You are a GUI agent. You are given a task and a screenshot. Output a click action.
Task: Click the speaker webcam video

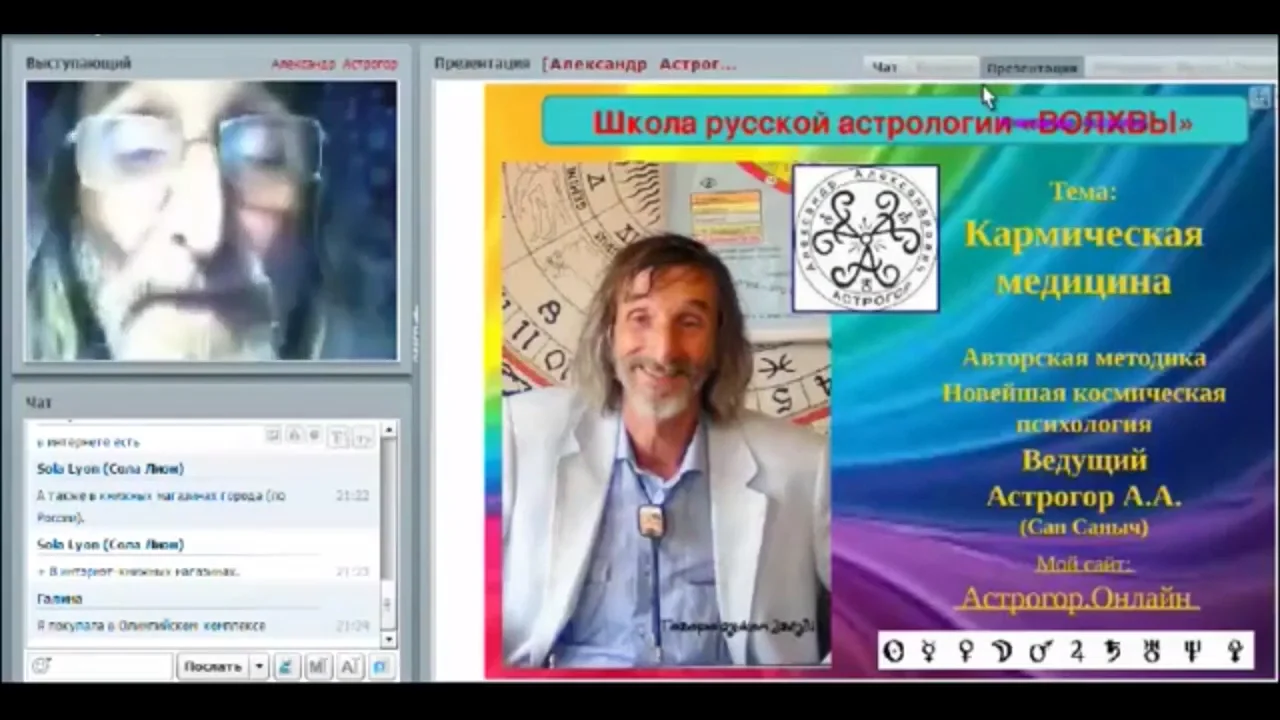click(x=211, y=220)
